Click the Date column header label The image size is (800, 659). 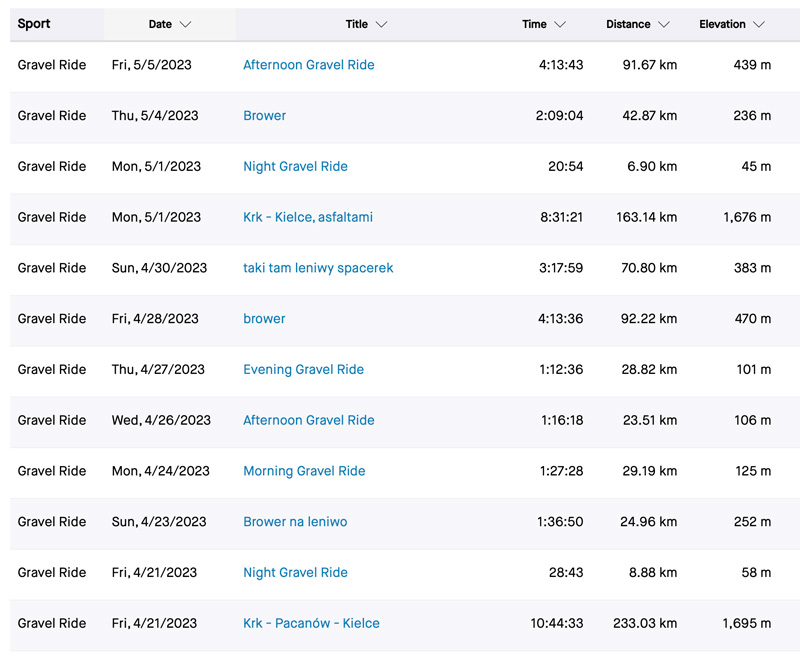[160, 24]
